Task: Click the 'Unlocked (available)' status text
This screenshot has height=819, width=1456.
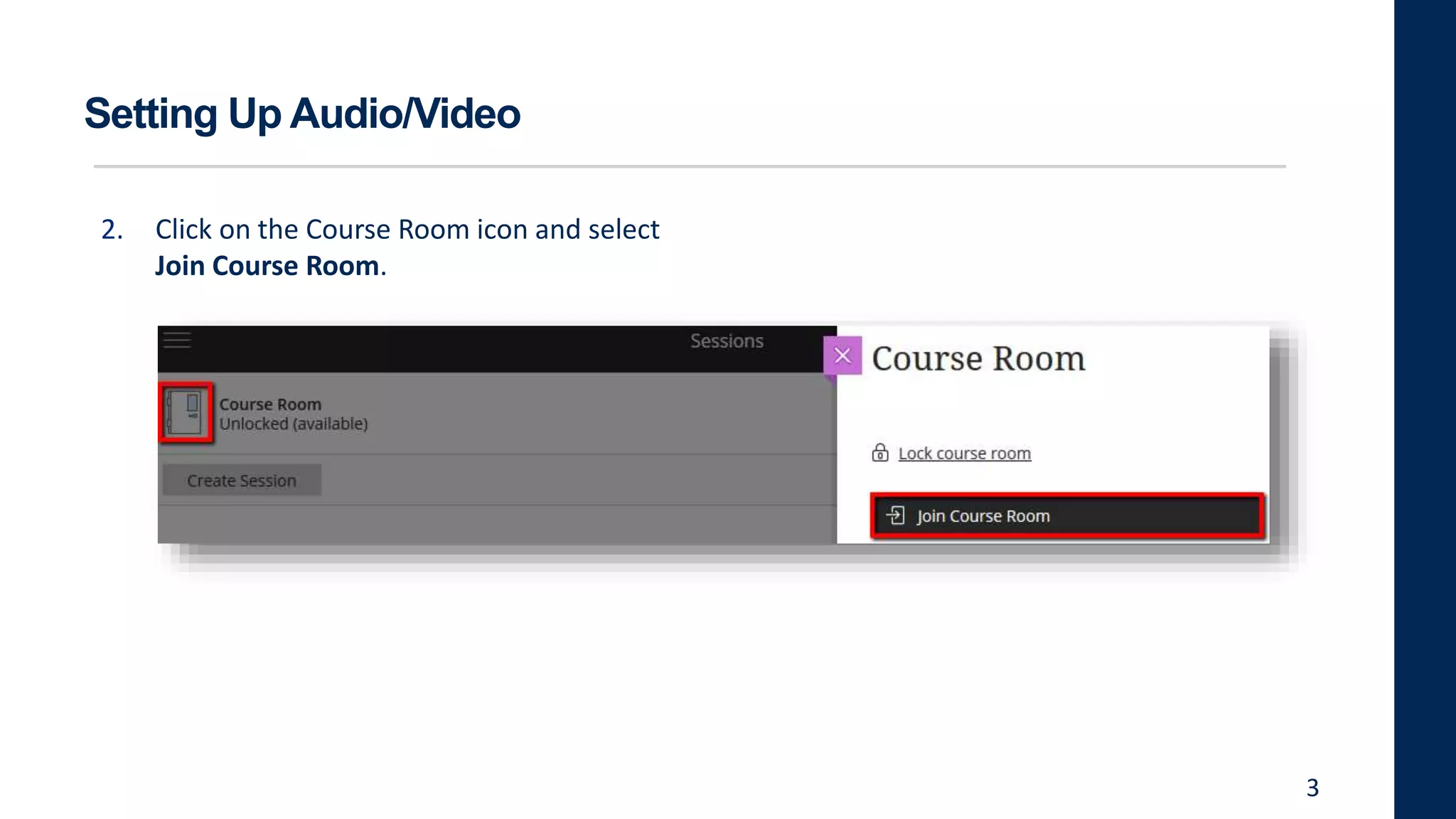Action: (294, 424)
